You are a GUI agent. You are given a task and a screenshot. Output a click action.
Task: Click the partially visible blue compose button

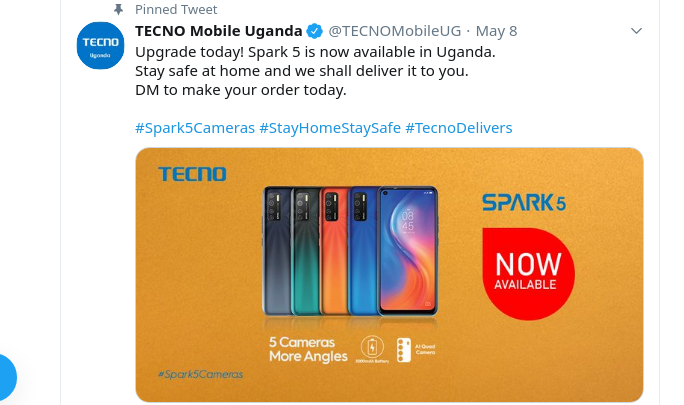tap(5, 378)
